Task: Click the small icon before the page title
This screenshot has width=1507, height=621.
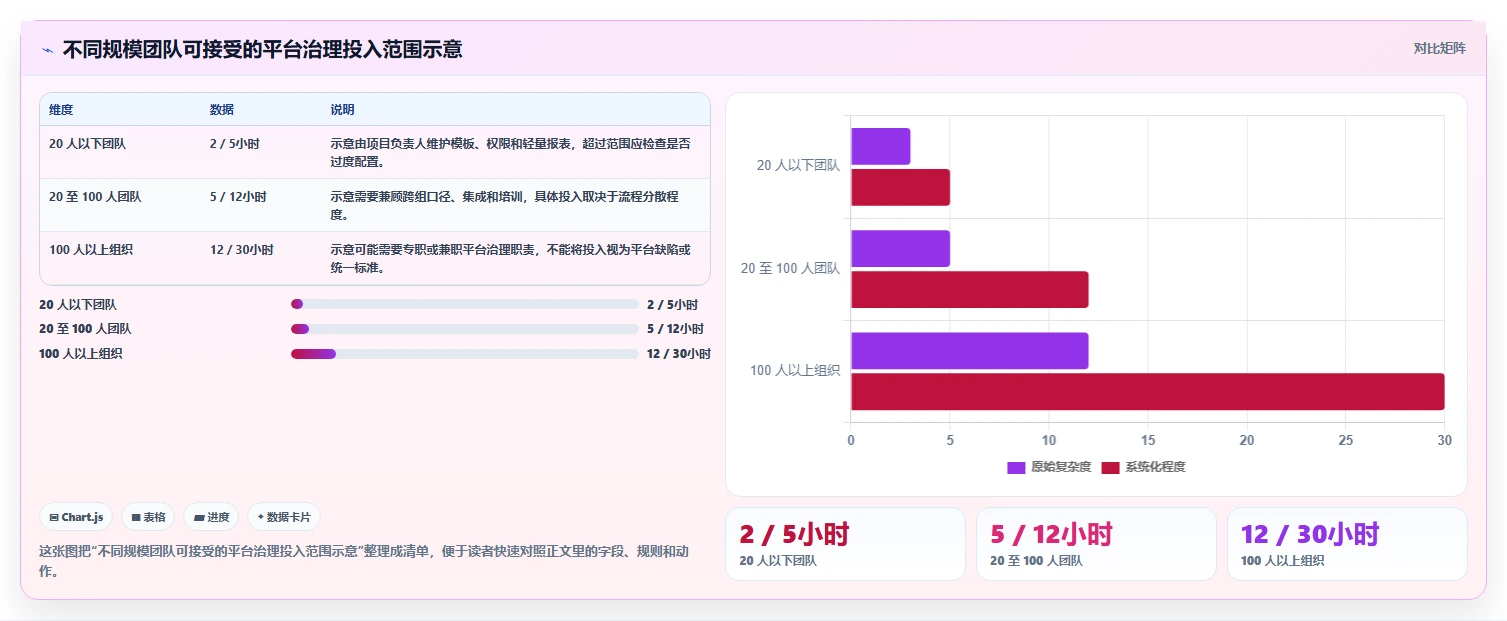Action: click(47, 50)
